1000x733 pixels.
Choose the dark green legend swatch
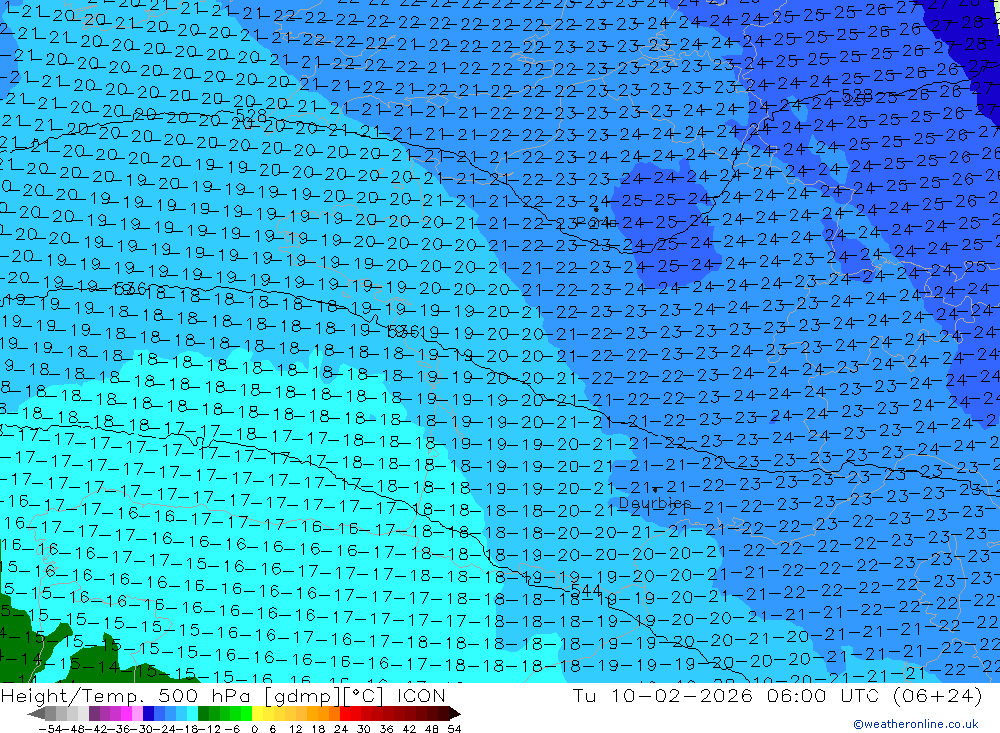coord(203,714)
